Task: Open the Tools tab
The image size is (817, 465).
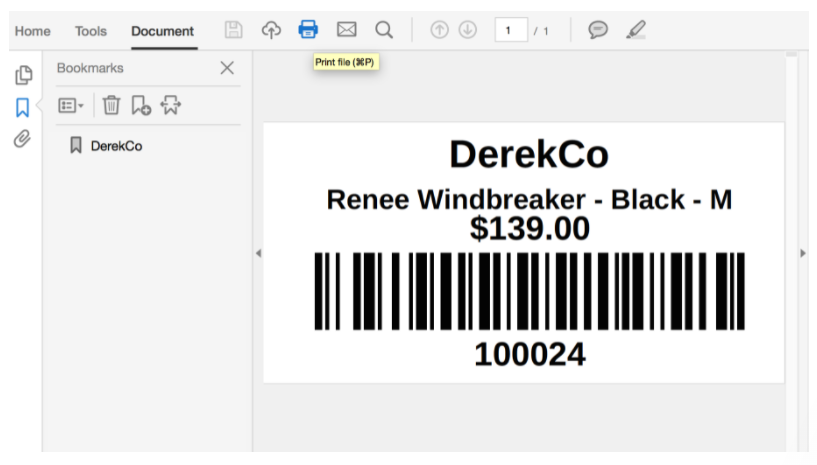Action: pyautogui.click(x=90, y=31)
